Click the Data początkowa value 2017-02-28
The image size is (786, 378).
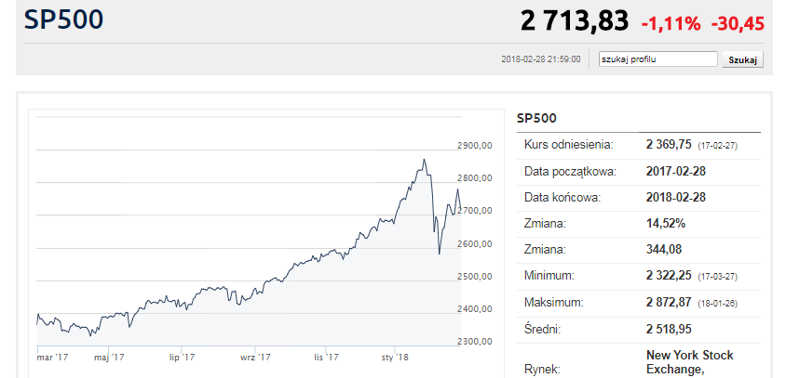(x=676, y=171)
